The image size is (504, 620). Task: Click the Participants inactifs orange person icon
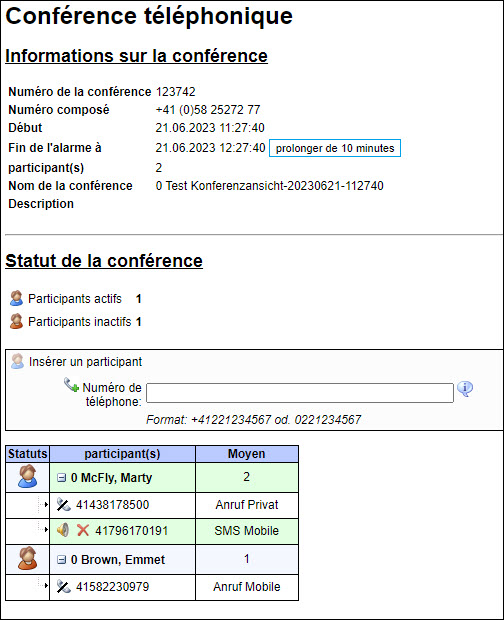pyautogui.click(x=16, y=321)
